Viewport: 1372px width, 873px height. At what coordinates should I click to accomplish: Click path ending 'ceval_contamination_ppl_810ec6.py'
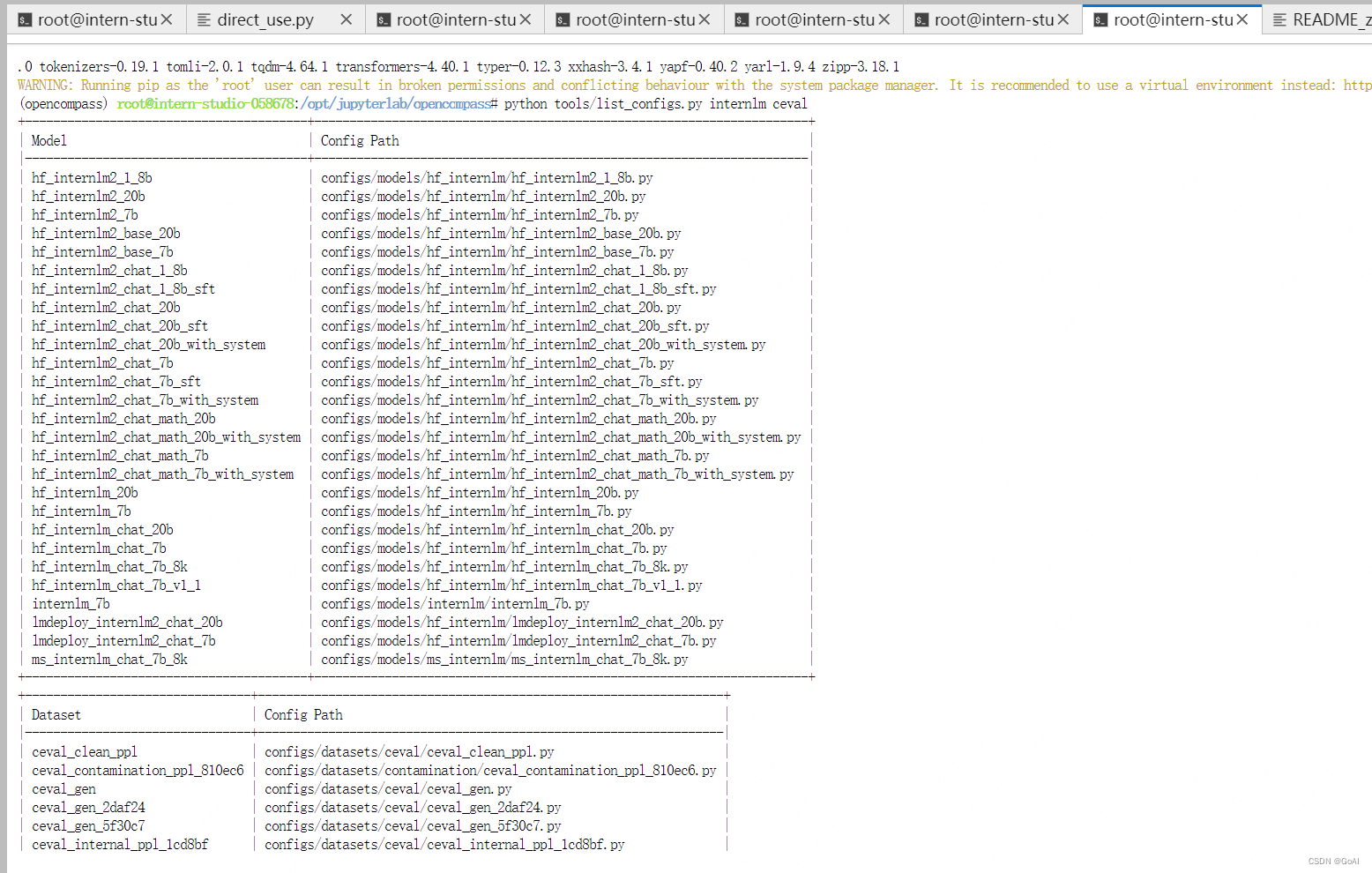tap(490, 771)
